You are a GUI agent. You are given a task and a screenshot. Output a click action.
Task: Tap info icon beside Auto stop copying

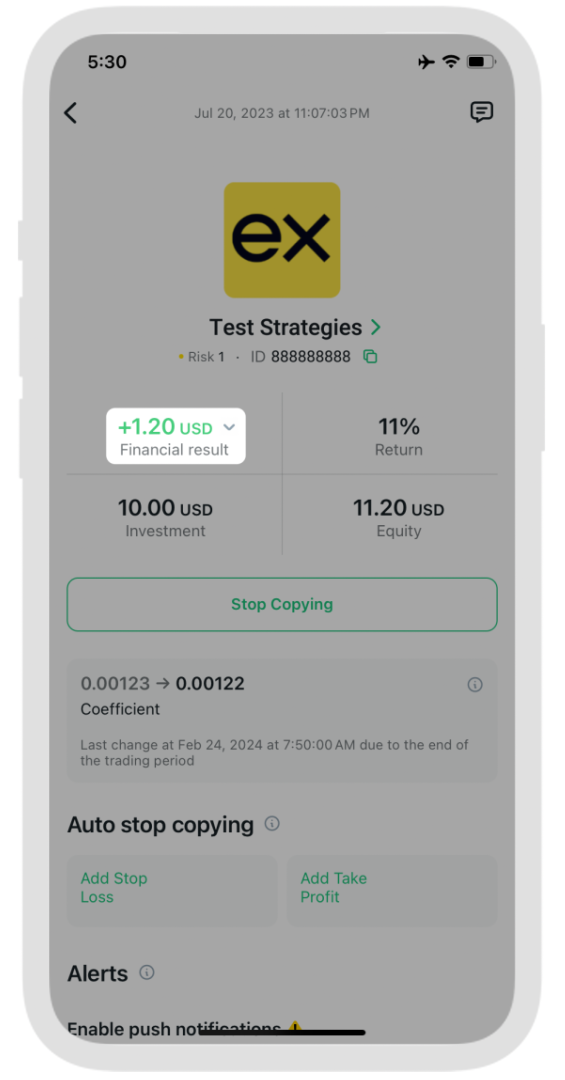click(272, 824)
